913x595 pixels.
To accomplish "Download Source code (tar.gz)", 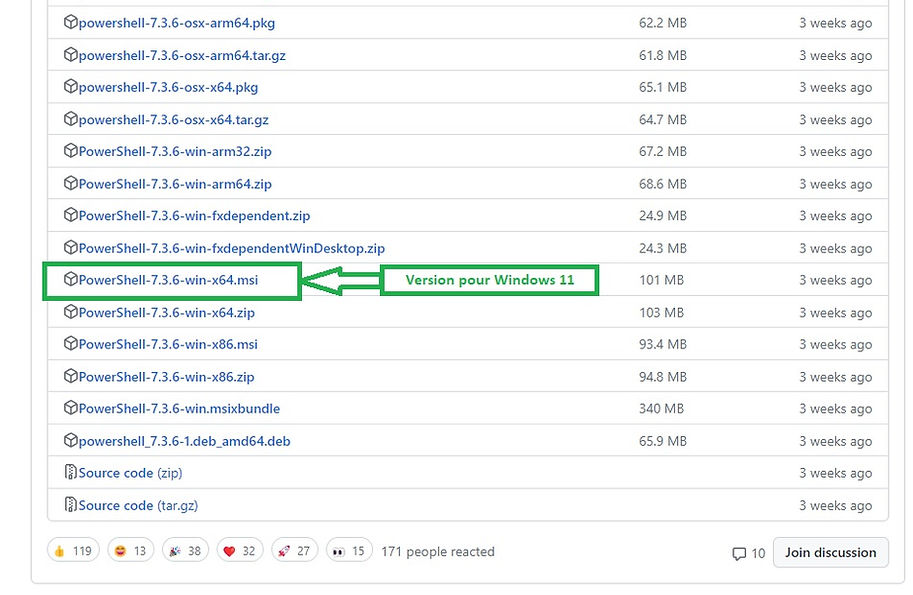I will (x=139, y=506).
